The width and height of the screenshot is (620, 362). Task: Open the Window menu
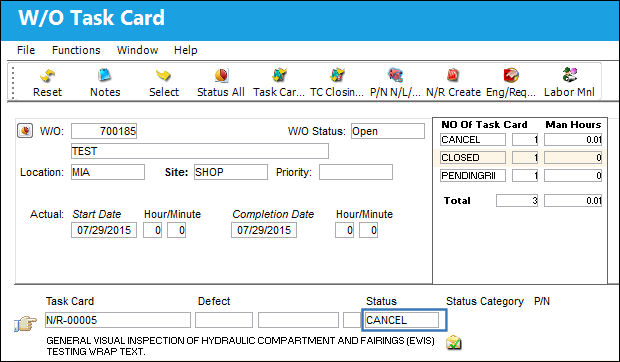click(x=138, y=50)
